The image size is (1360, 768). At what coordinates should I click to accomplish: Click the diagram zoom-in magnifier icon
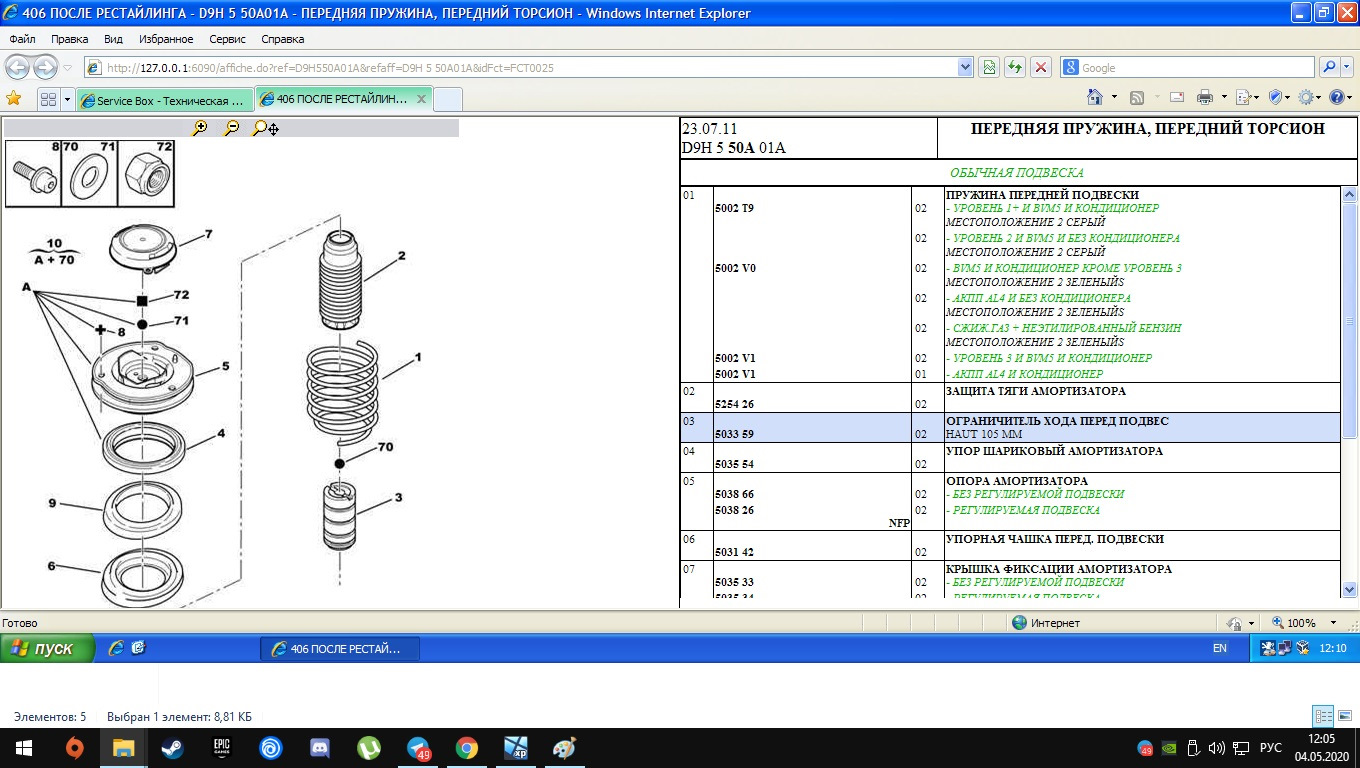(x=200, y=128)
